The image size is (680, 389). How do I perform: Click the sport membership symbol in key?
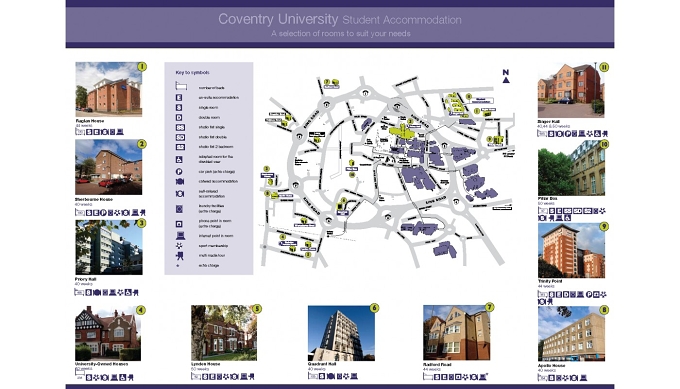[179, 246]
